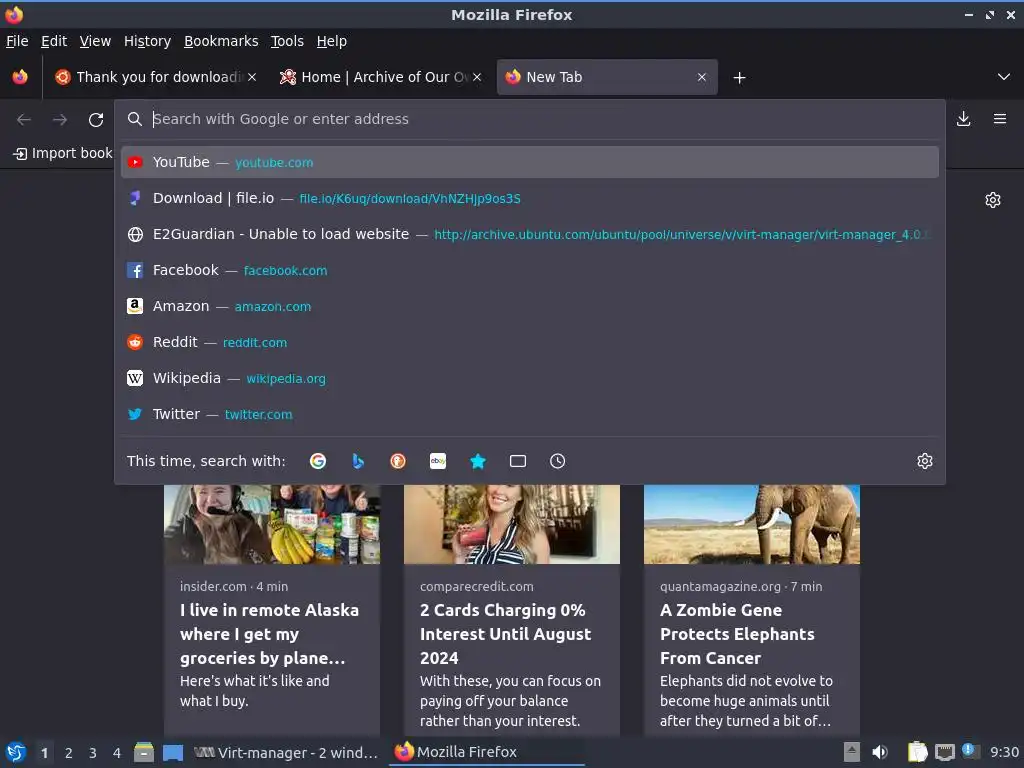Select the Twitter suggestion
The width and height of the screenshot is (1024, 768).
[530, 413]
